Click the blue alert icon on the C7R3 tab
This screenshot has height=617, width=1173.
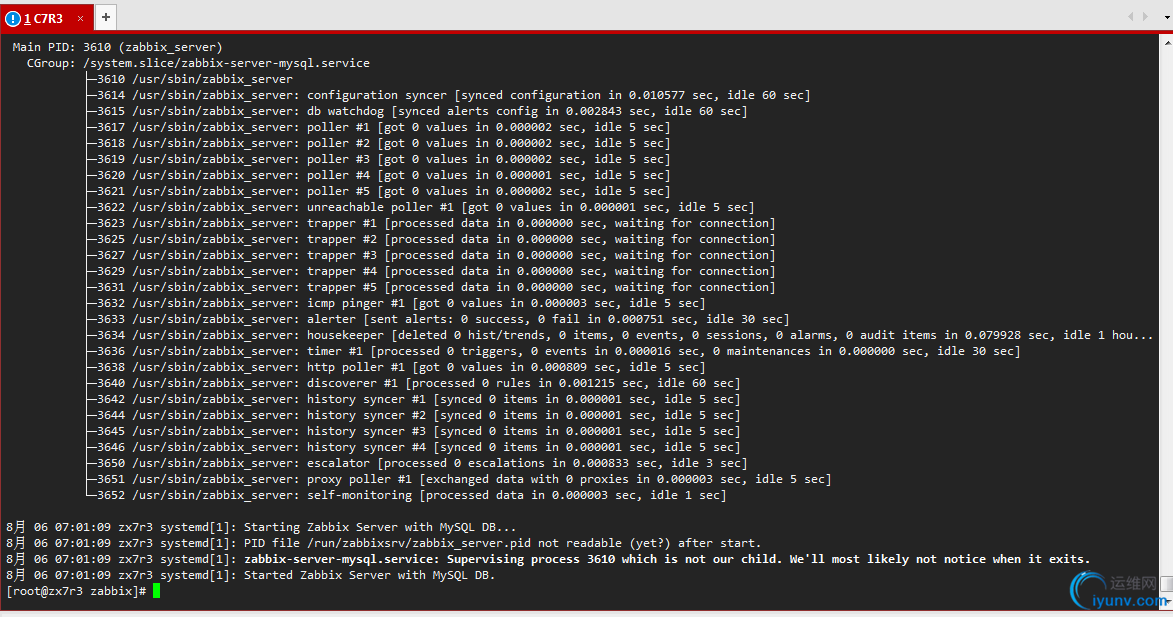(x=13, y=18)
